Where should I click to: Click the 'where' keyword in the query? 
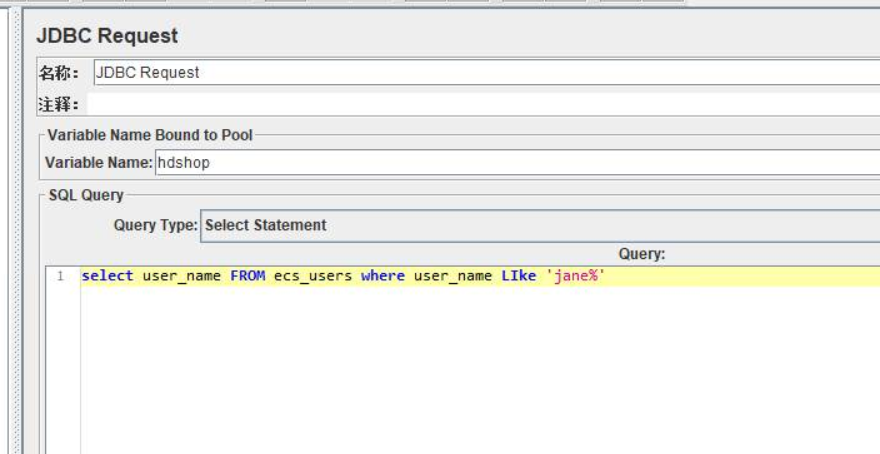click(383, 276)
